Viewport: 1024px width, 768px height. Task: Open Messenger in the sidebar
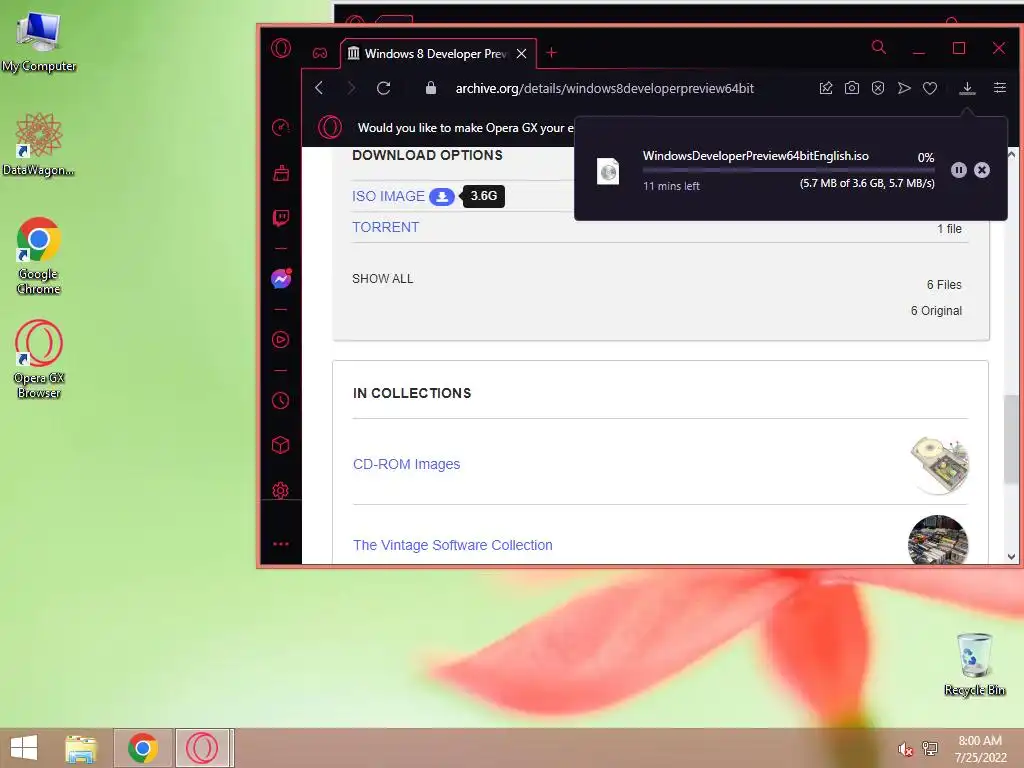click(281, 279)
